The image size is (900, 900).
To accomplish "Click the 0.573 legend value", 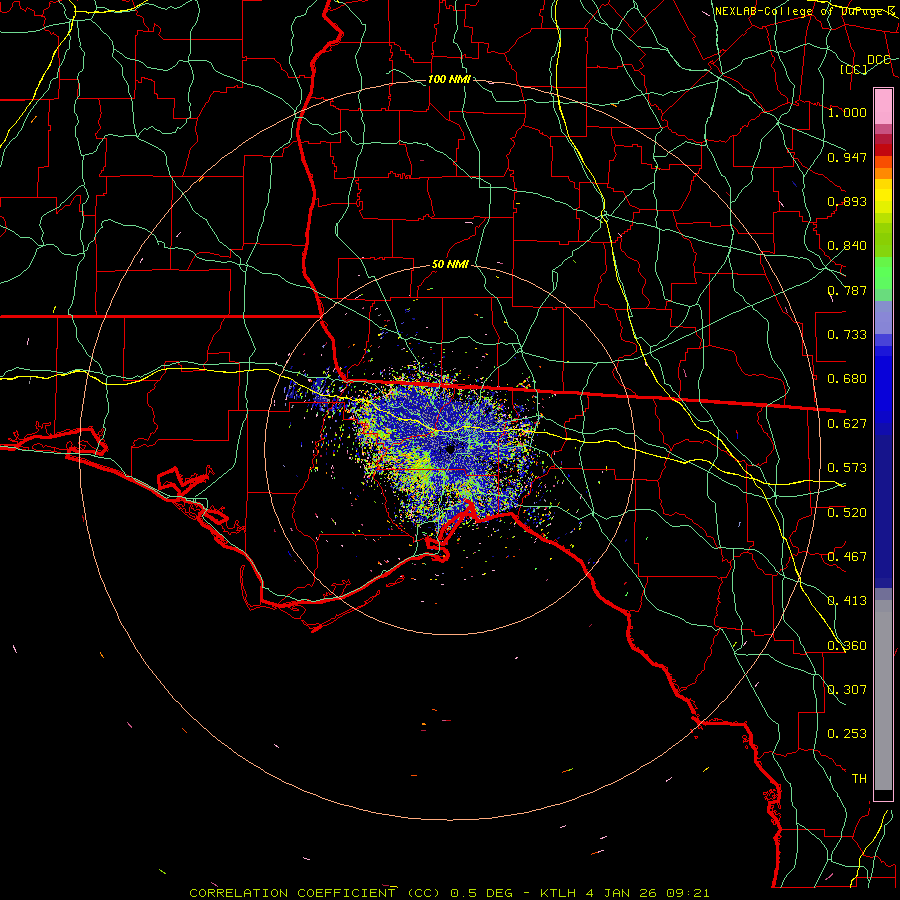I will (847, 468).
